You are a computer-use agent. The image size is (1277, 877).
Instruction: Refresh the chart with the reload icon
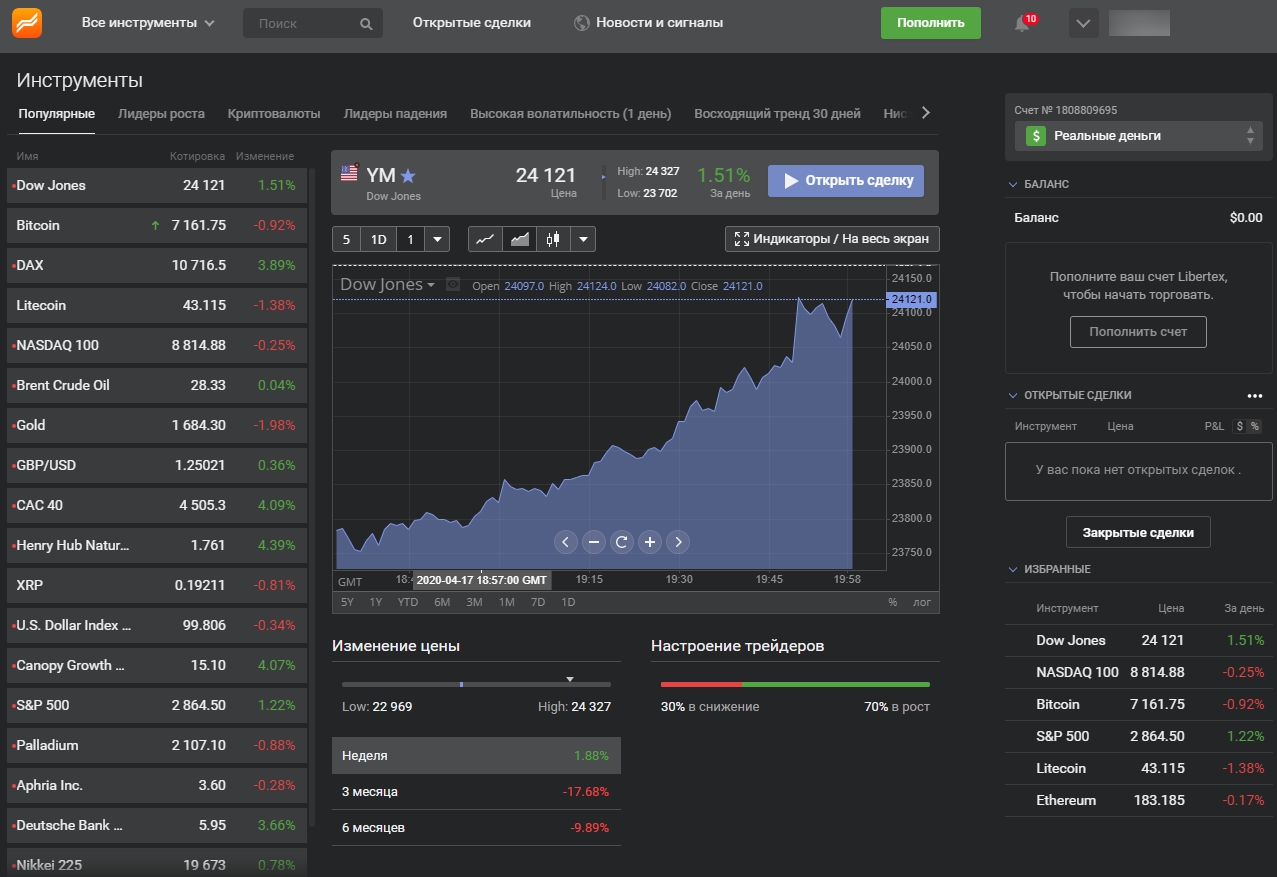click(x=622, y=541)
